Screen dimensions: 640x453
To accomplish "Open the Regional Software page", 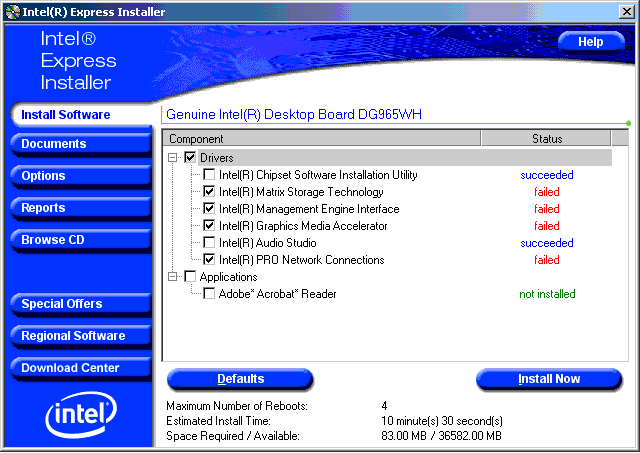I will [x=81, y=336].
